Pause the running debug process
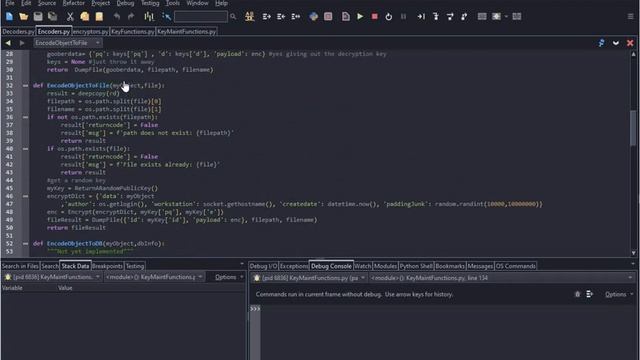This screenshot has width=640, height=360. (x=403, y=16)
